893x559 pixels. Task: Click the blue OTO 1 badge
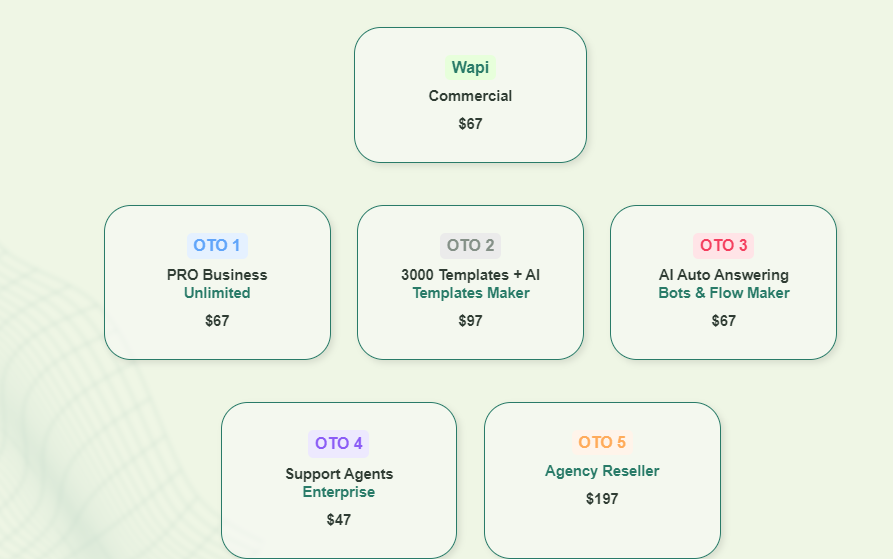217,245
